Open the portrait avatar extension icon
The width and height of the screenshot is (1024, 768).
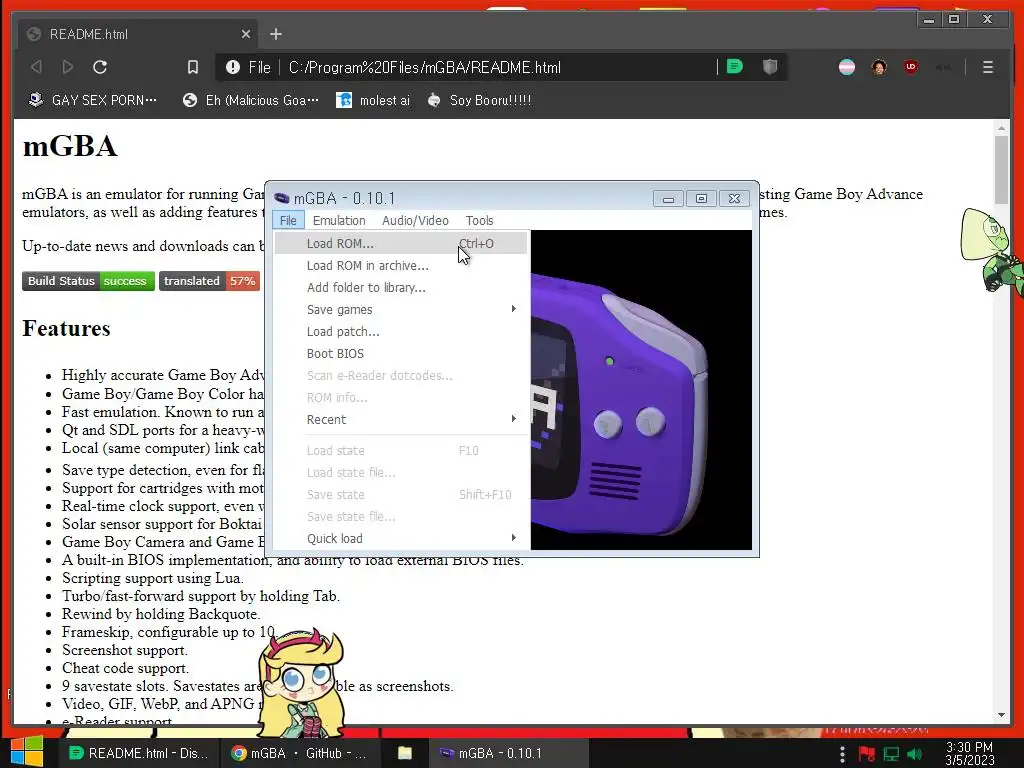[879, 67]
